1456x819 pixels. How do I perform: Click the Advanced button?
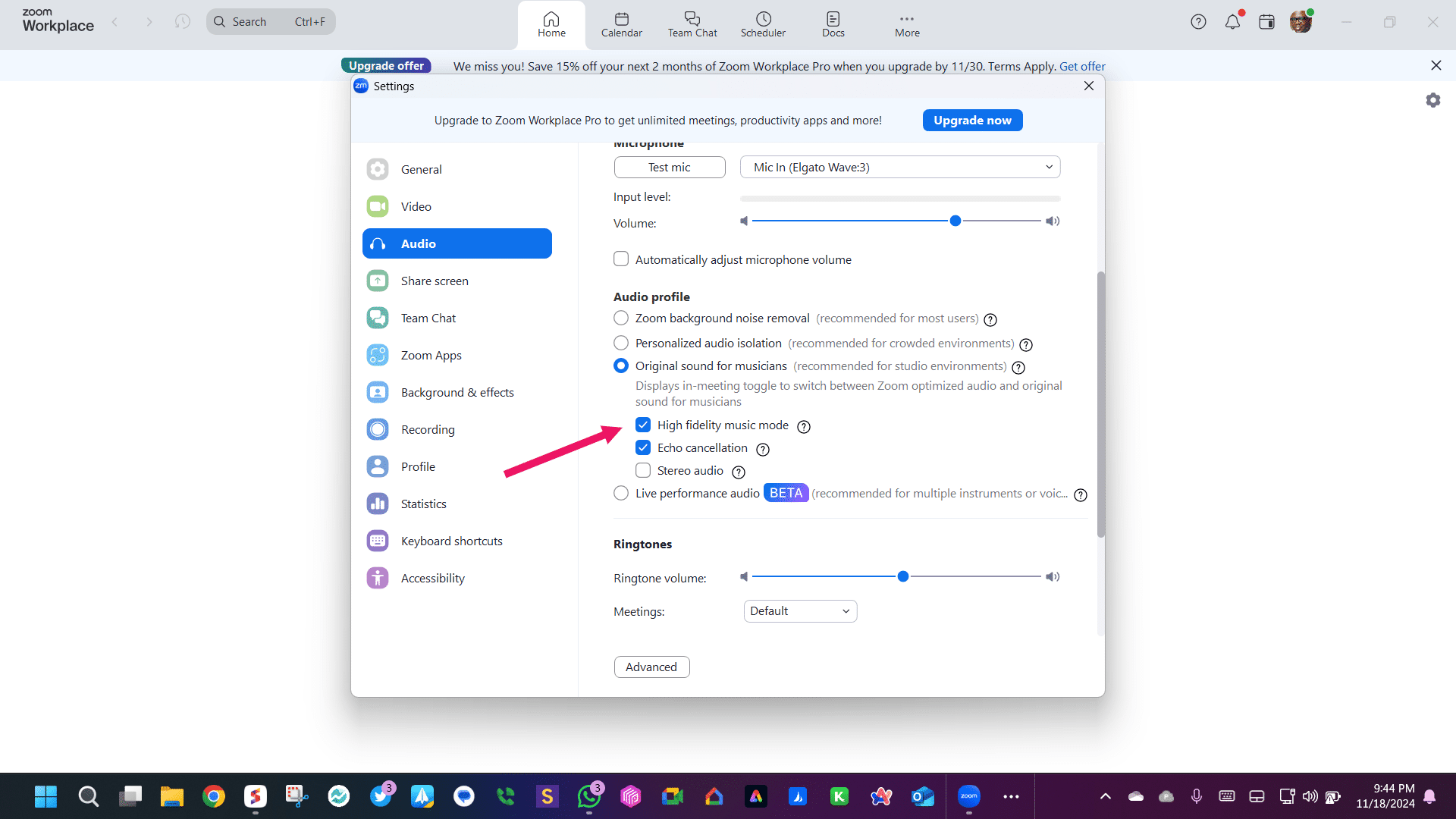pyautogui.click(x=651, y=667)
